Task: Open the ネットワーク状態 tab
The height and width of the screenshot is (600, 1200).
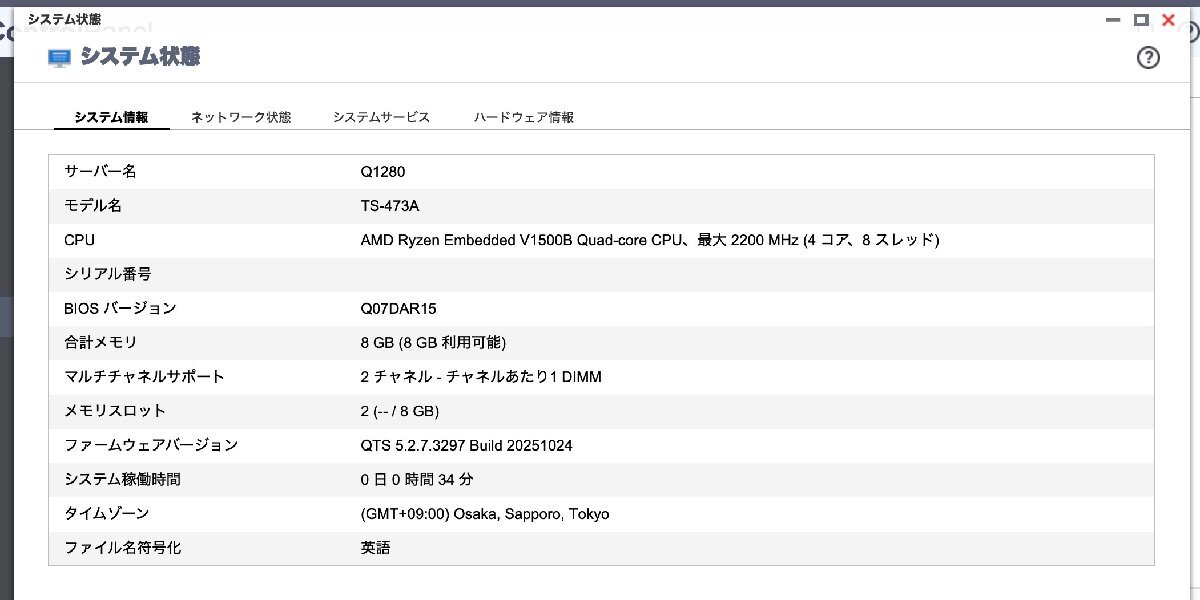Action: (241, 117)
